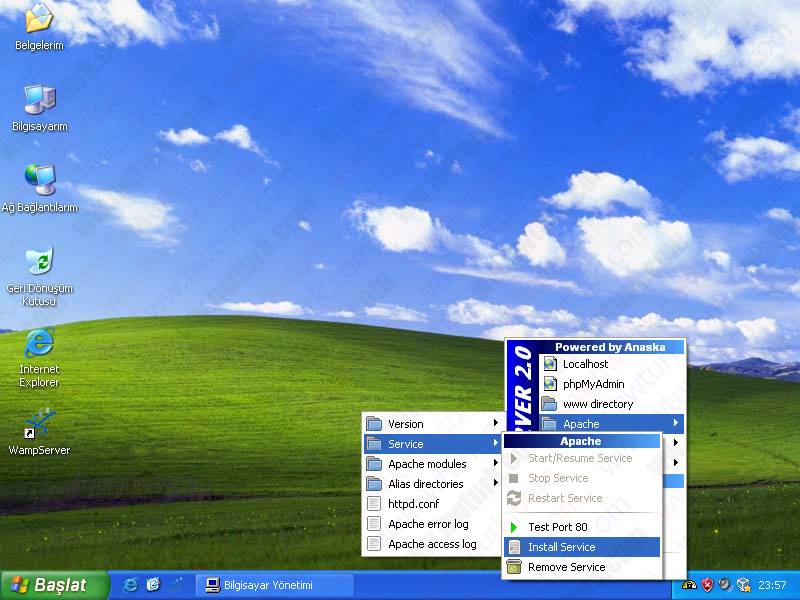Click the Internet Explorer quick launch icon

pos(131,585)
